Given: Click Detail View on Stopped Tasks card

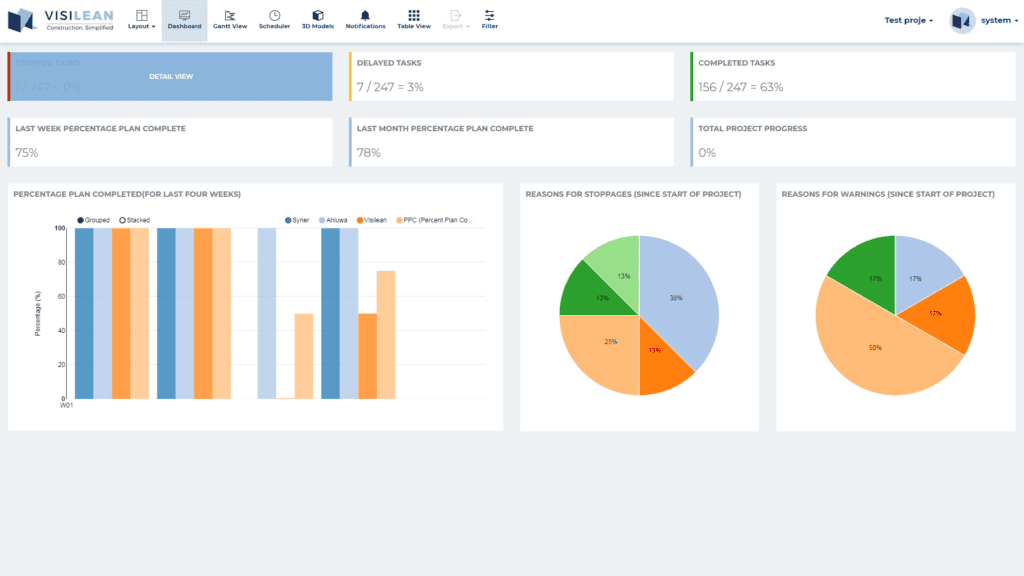Looking at the screenshot, I should pos(171,76).
